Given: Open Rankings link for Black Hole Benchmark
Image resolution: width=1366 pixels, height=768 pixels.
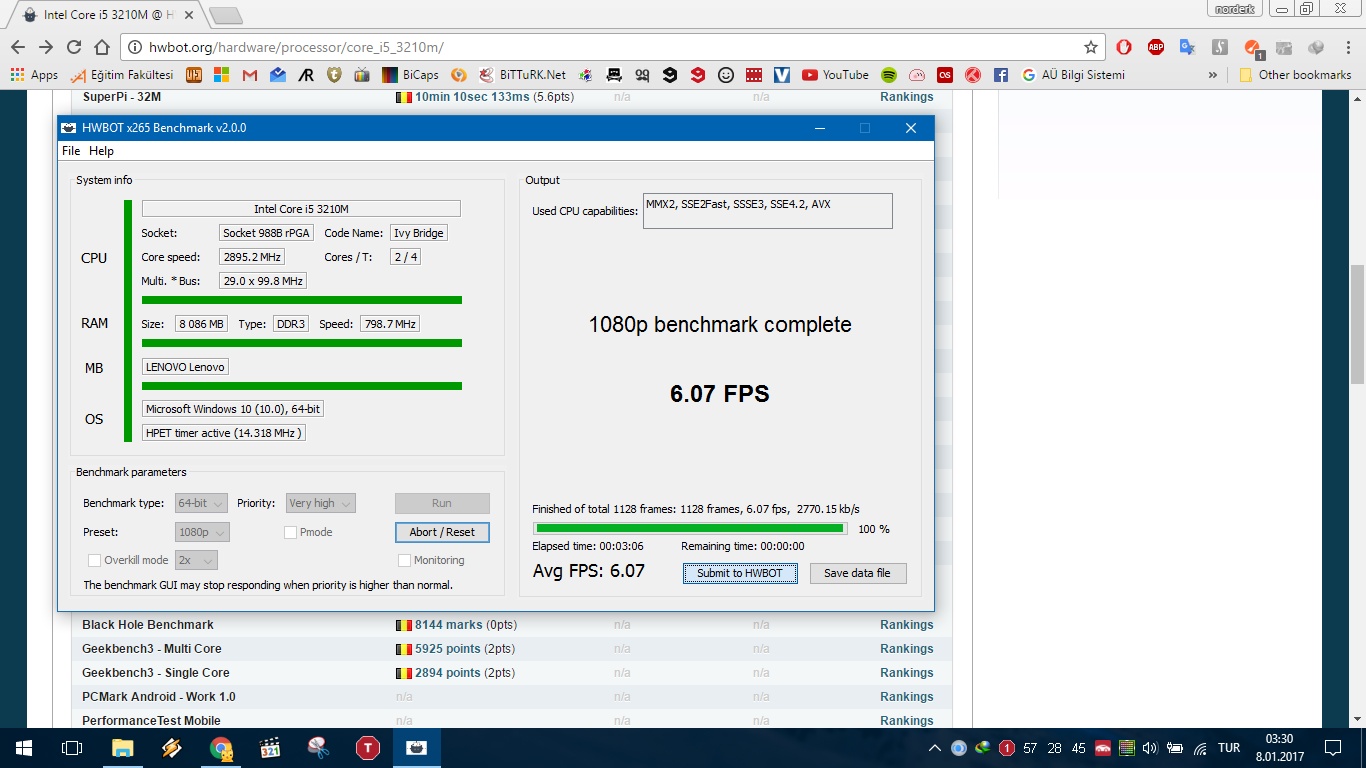Looking at the screenshot, I should pos(906,625).
